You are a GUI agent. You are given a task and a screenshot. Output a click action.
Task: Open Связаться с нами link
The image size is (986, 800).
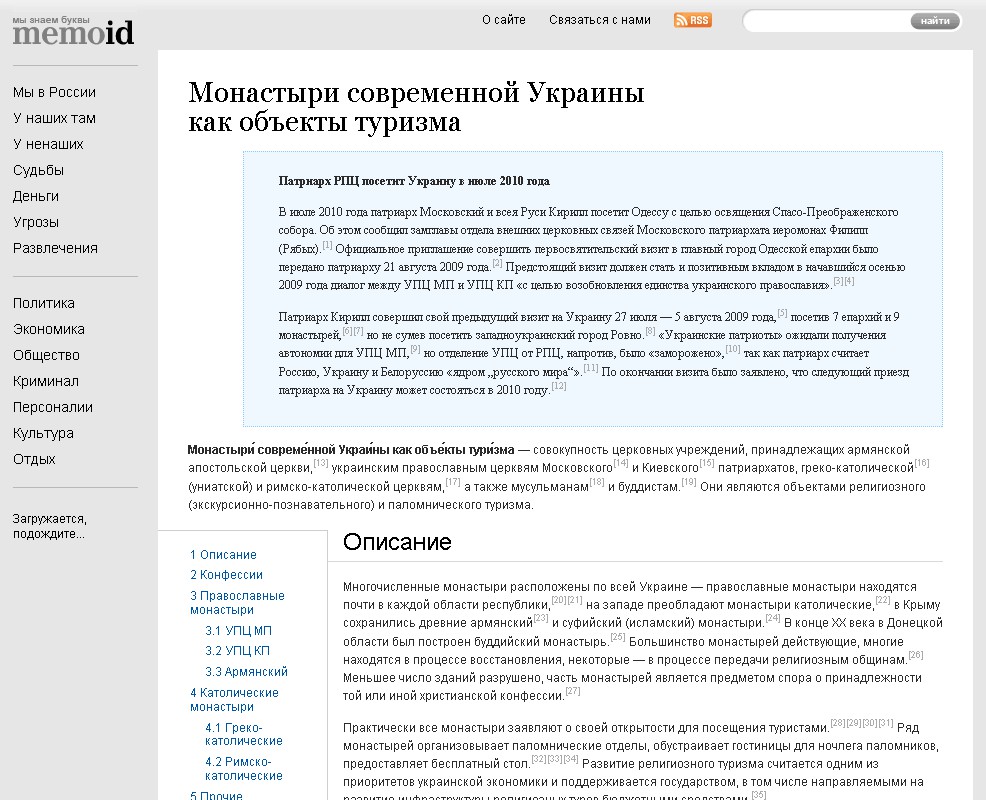[599, 20]
